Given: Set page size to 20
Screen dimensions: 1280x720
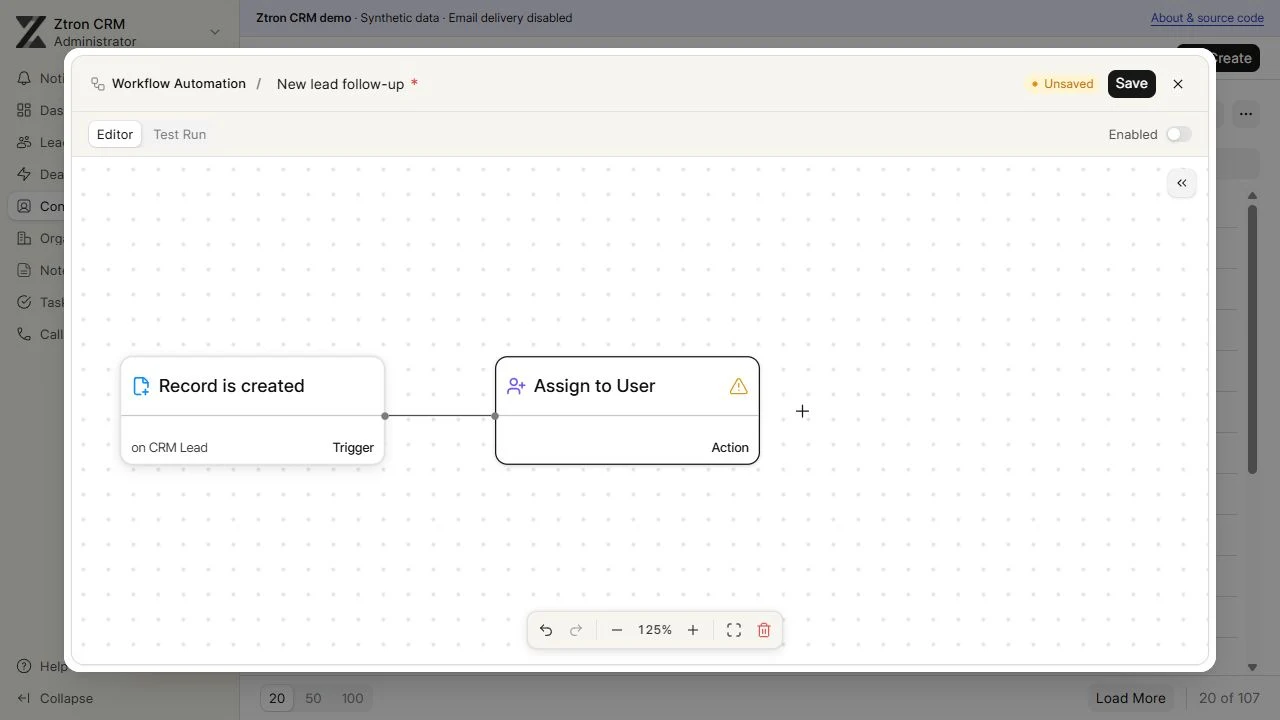Looking at the screenshot, I should (277, 698).
